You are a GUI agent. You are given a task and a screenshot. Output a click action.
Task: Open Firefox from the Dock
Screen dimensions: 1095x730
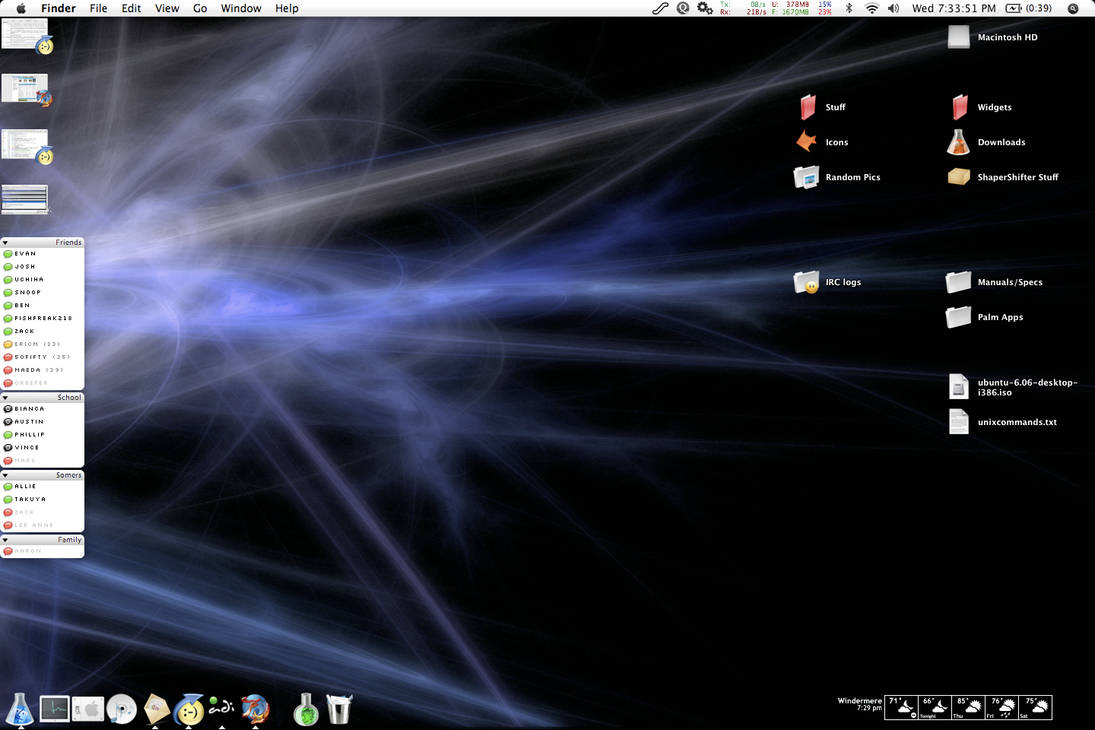tap(256, 708)
